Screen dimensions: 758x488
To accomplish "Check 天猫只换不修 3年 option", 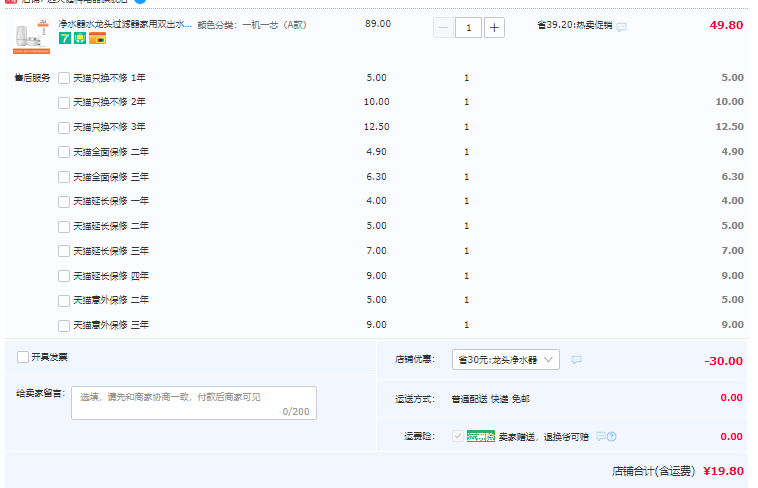I will point(64,128).
